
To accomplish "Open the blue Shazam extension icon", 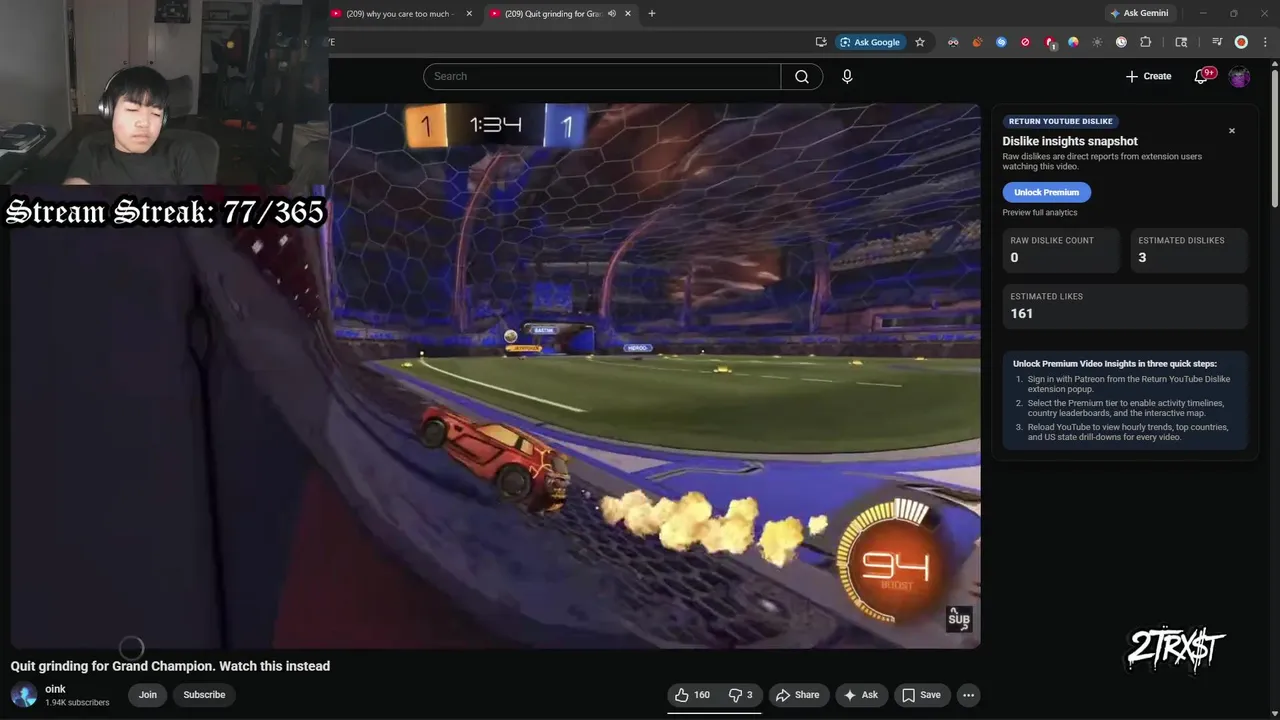I will (x=1001, y=42).
